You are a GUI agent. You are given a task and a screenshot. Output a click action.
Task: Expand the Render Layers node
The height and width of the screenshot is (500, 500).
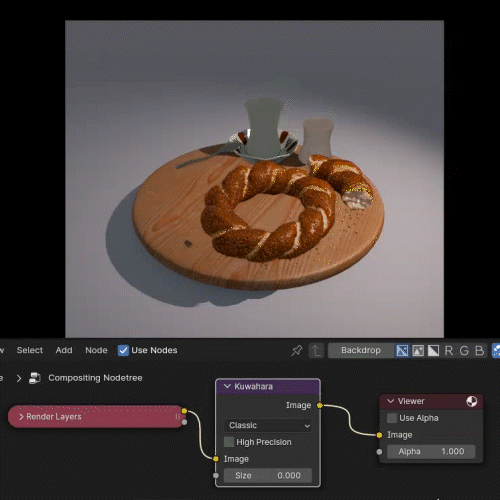(x=21, y=417)
